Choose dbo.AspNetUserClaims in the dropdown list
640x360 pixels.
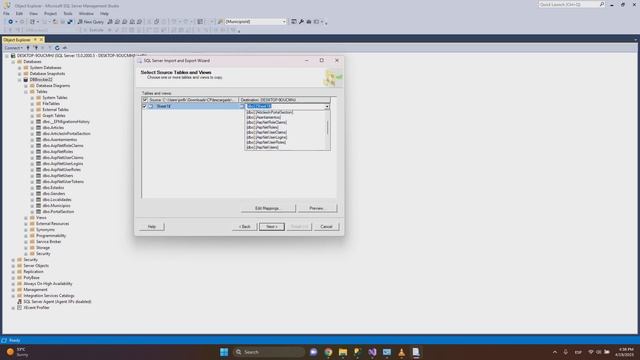pos(267,132)
